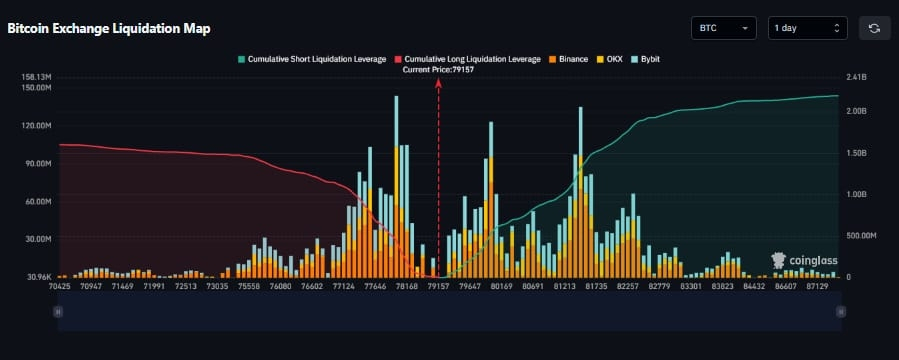Viewport: 899px width, 360px height.
Task: Click the 83301 x-axis price label
Action: (x=691, y=286)
